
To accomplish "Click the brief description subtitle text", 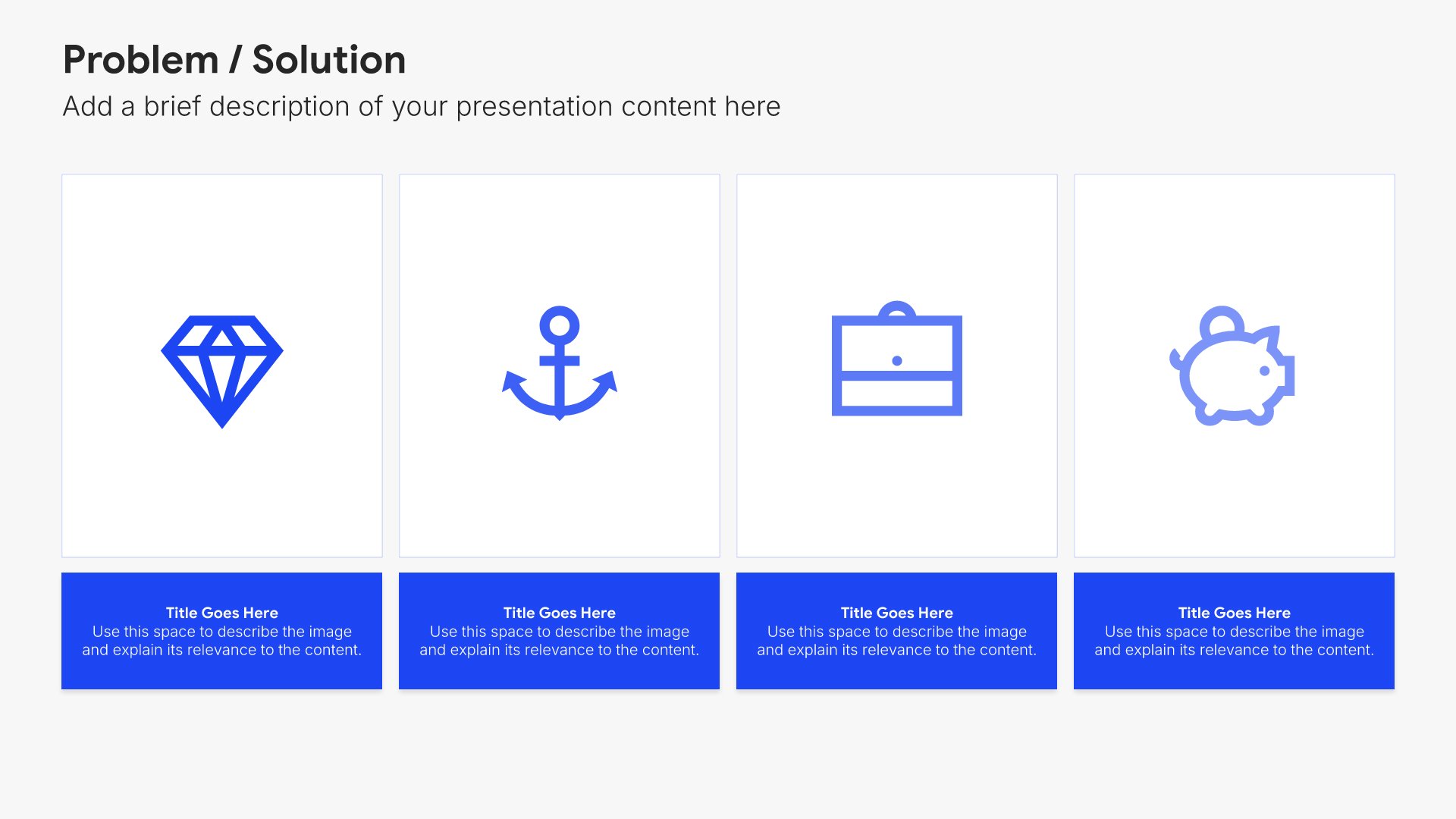I will coord(422,107).
